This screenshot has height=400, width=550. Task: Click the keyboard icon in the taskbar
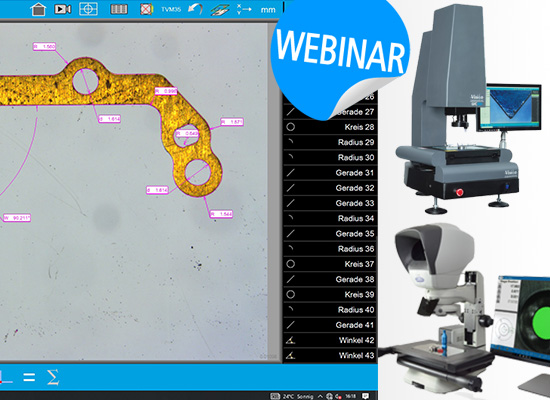point(275,396)
